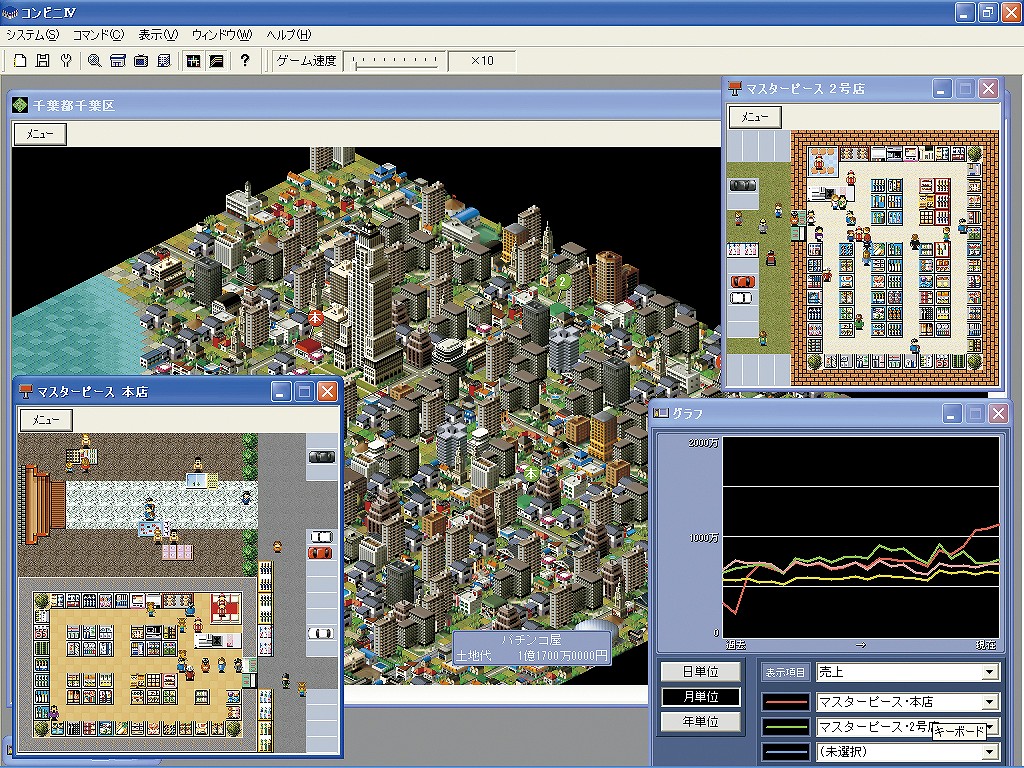This screenshot has width=1024, height=768.
Task: Click the graph window toolbar icon
Action: pyautogui.click(x=215, y=61)
